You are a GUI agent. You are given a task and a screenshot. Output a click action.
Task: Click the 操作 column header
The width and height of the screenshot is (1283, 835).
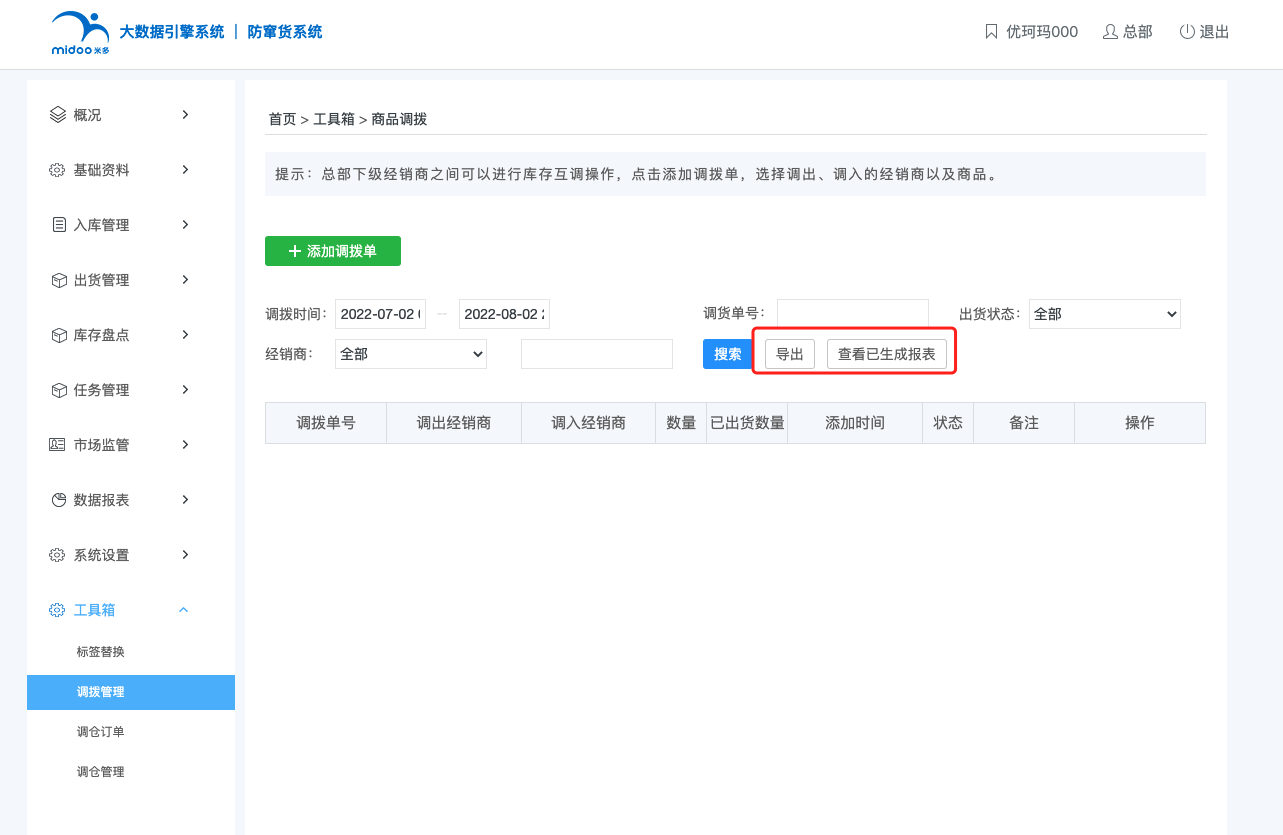coord(1140,423)
